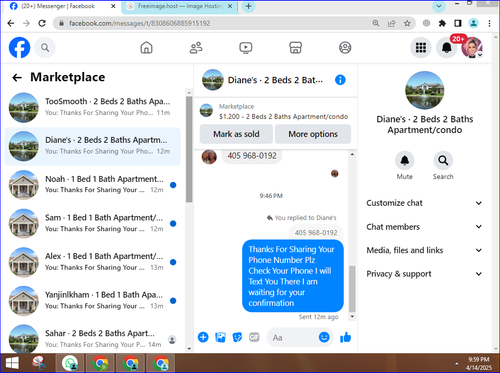Screen dimensions: 500x373
Task: Click More options button
Action: click(313, 134)
